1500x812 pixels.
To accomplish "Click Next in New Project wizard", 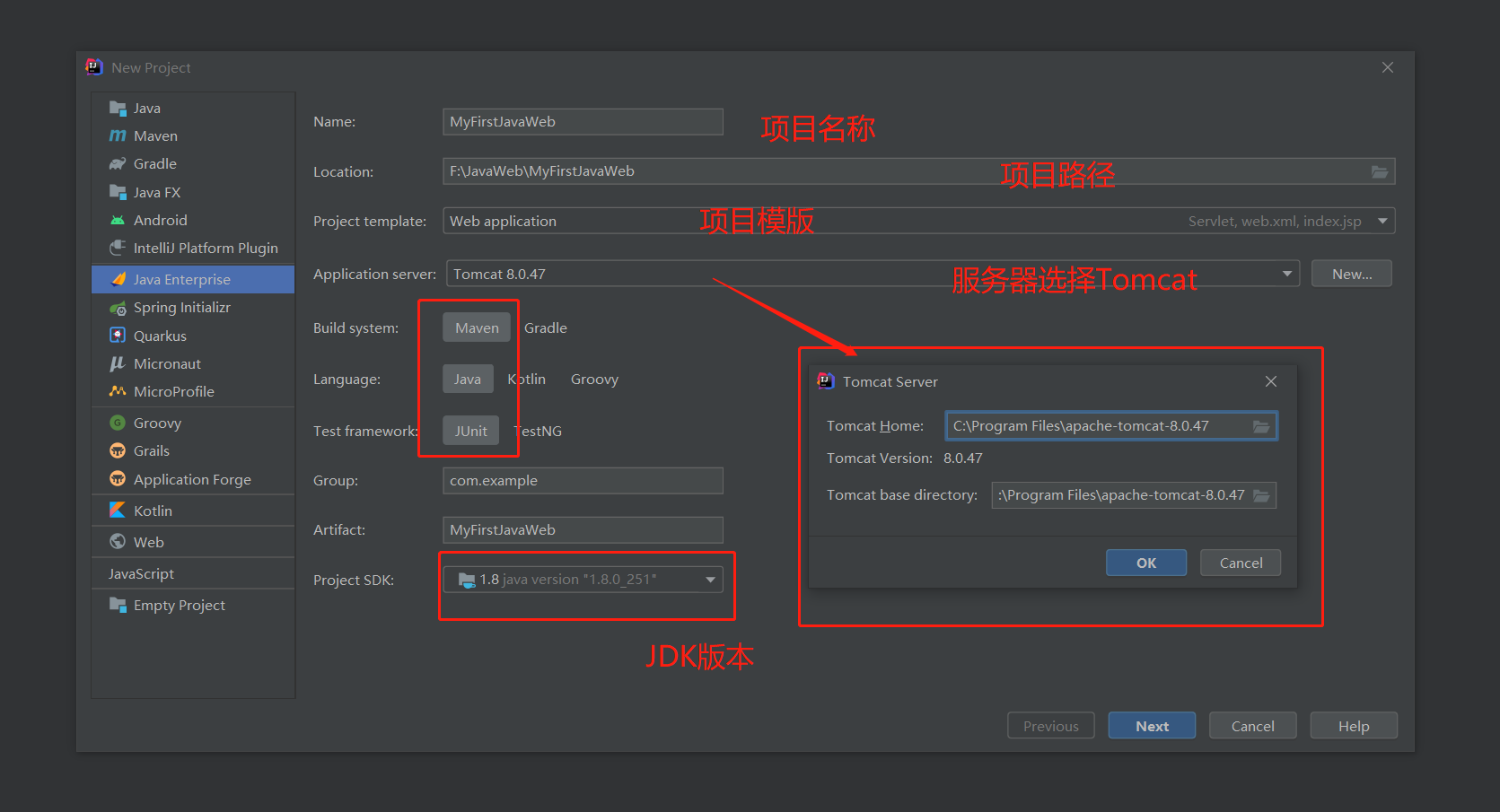I will [x=1152, y=726].
